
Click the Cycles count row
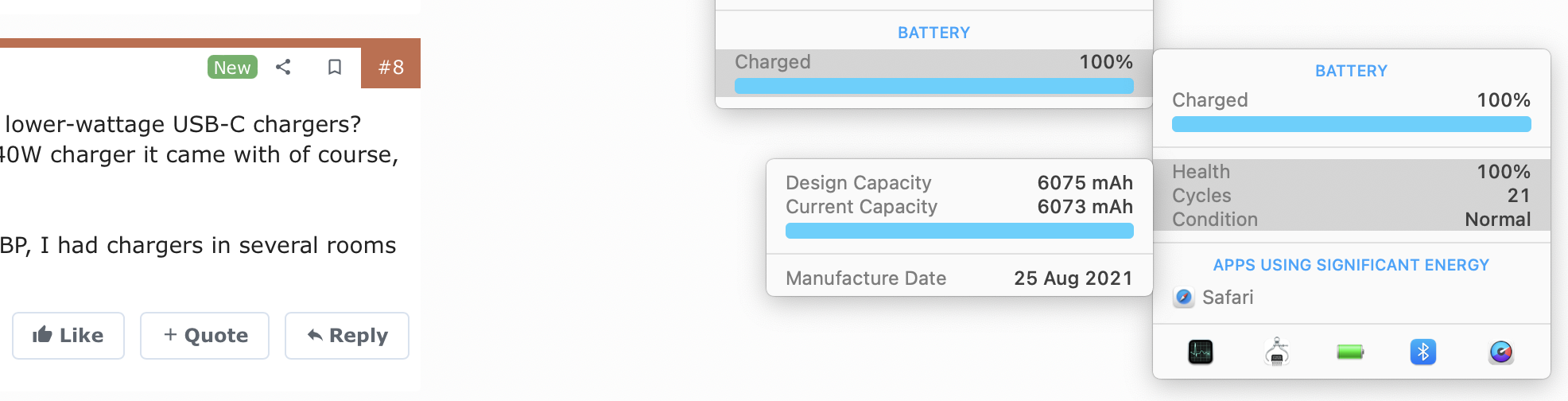(x=1350, y=196)
